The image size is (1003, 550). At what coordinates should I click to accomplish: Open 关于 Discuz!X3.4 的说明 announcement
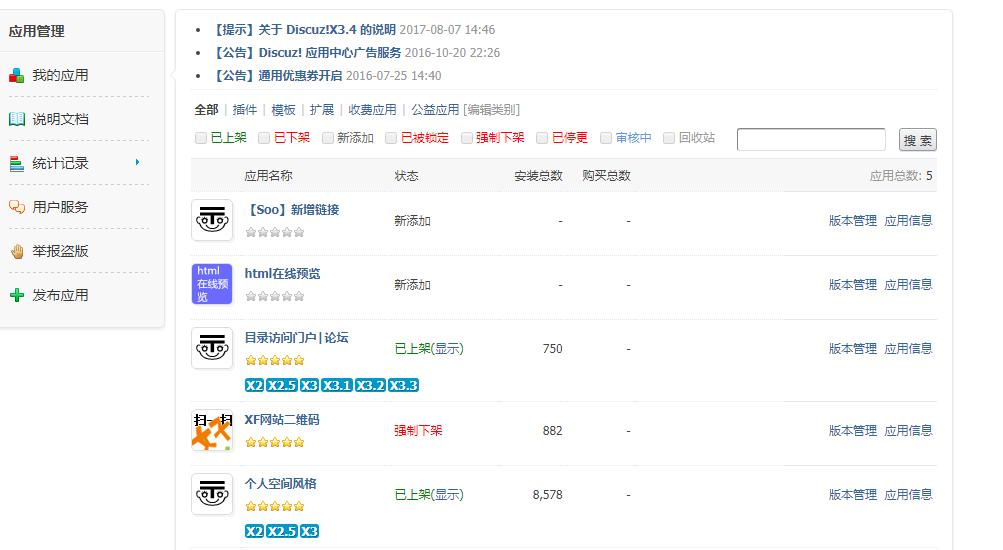point(304,29)
